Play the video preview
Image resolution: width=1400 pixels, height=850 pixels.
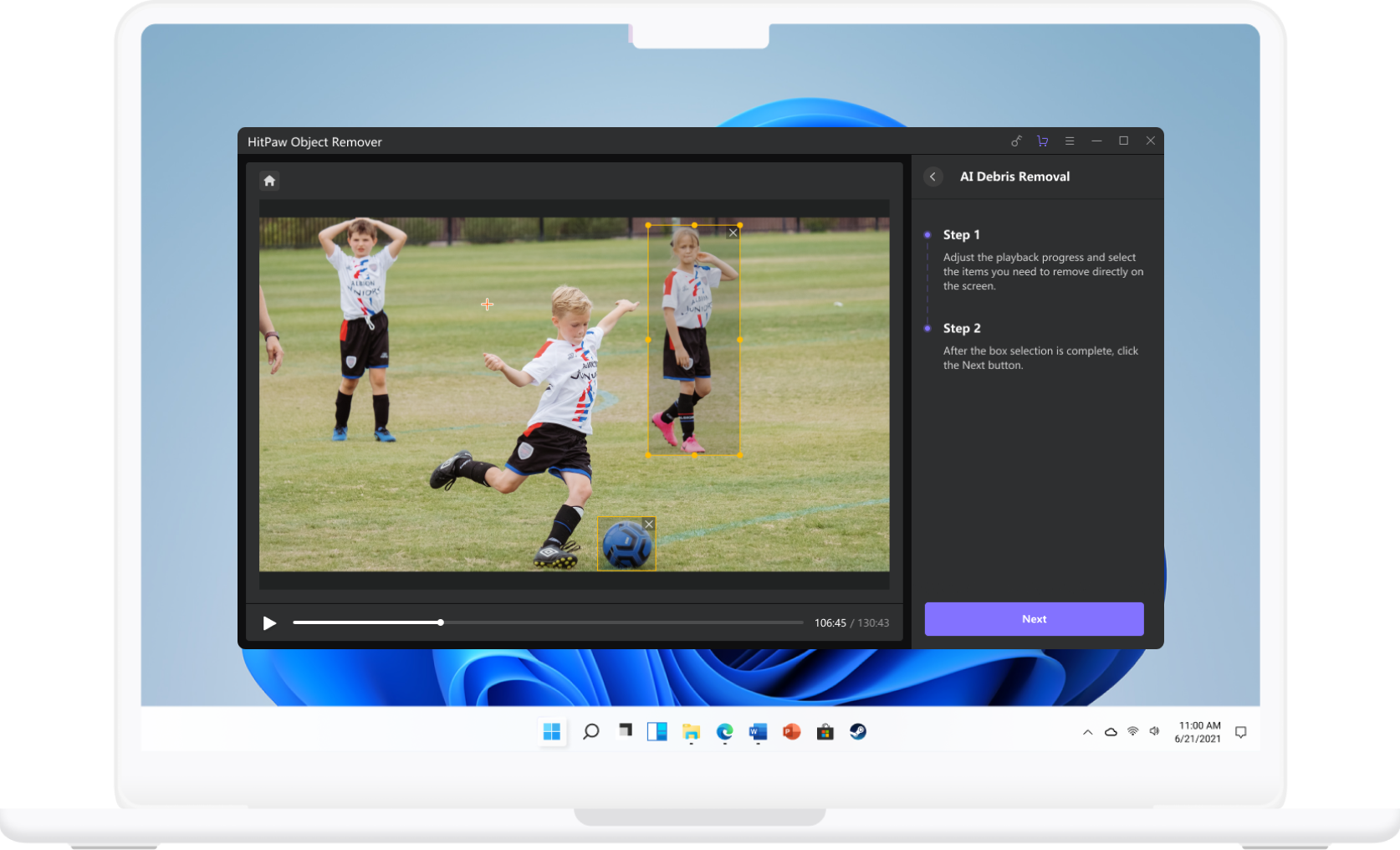pos(269,622)
